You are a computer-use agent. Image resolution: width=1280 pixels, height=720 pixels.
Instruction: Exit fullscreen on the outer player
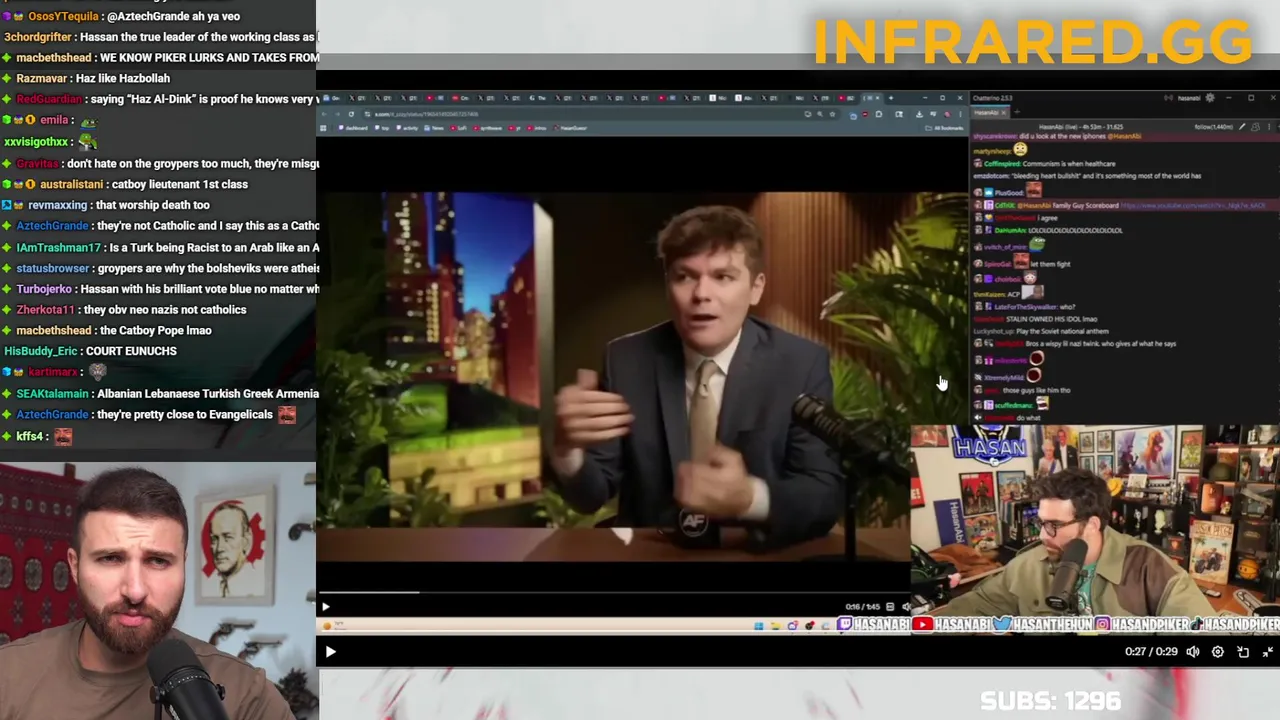click(x=1267, y=652)
